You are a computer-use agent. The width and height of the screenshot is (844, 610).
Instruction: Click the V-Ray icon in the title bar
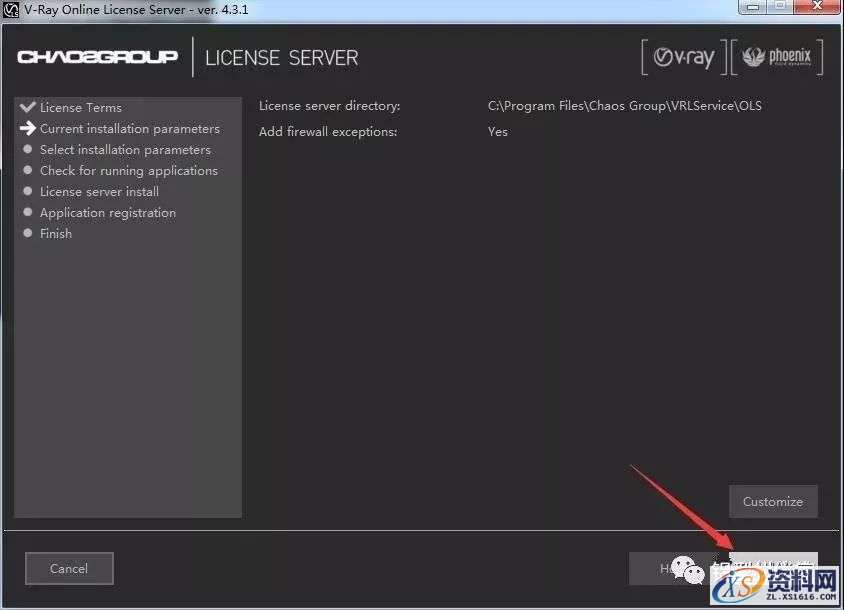pos(9,9)
